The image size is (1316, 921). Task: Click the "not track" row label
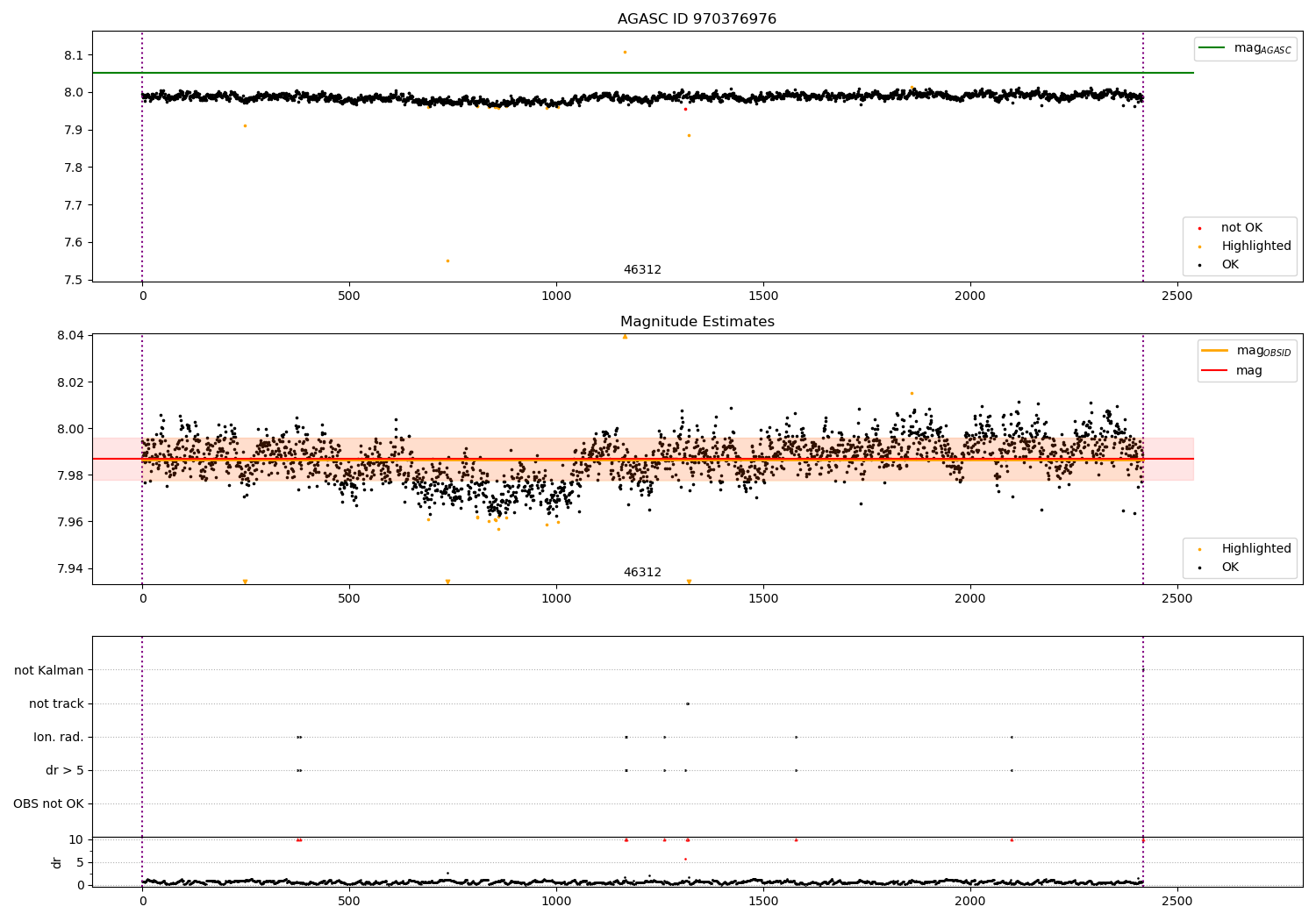[56, 704]
